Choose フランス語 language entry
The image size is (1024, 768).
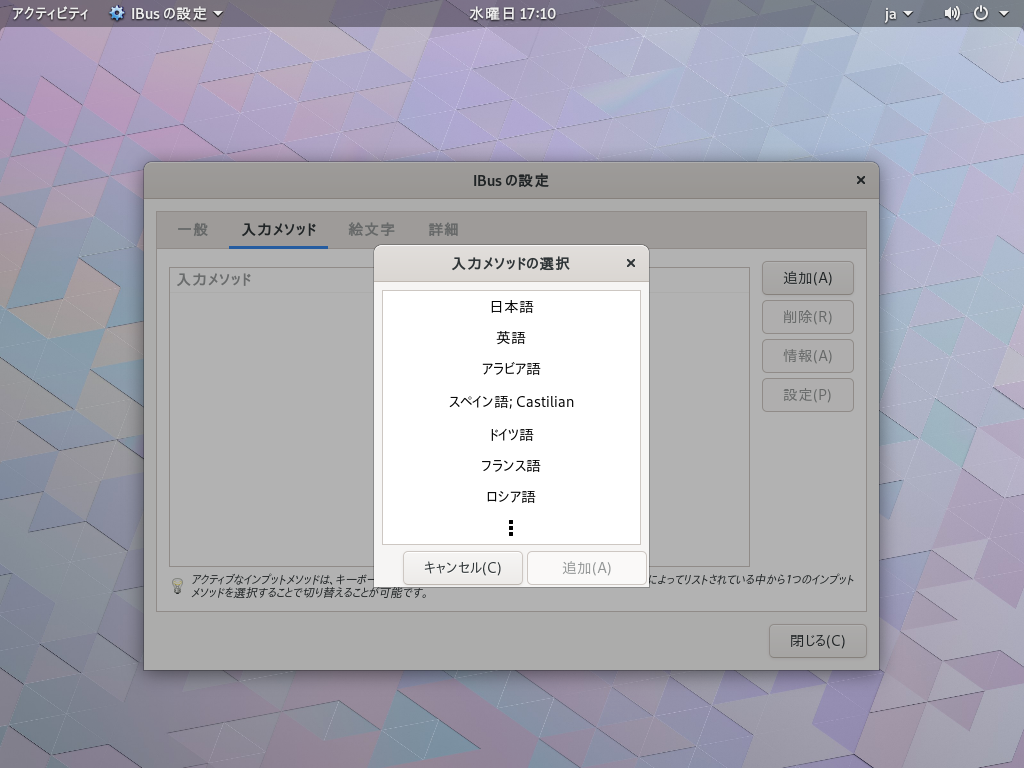(511, 466)
